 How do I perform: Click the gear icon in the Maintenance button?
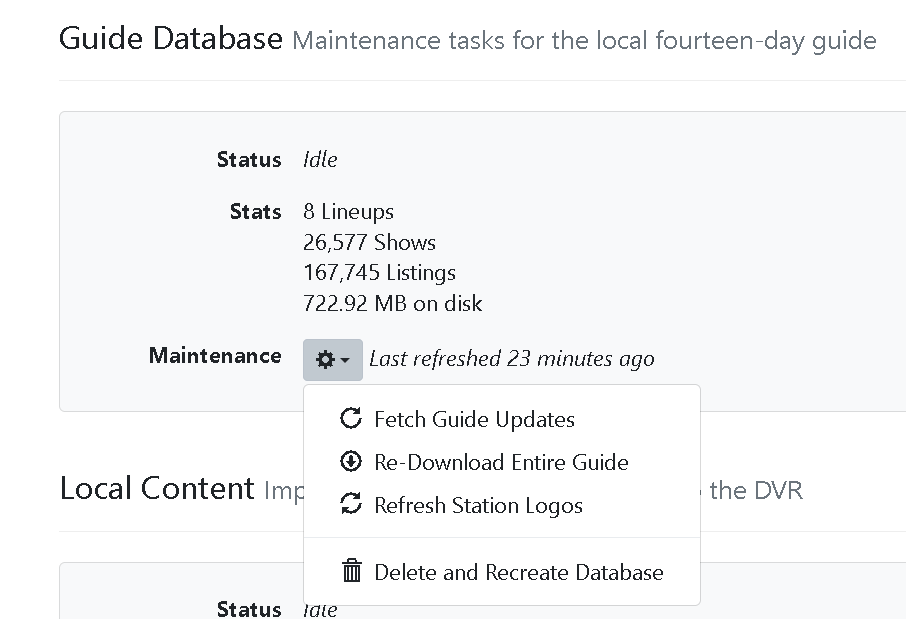325,360
